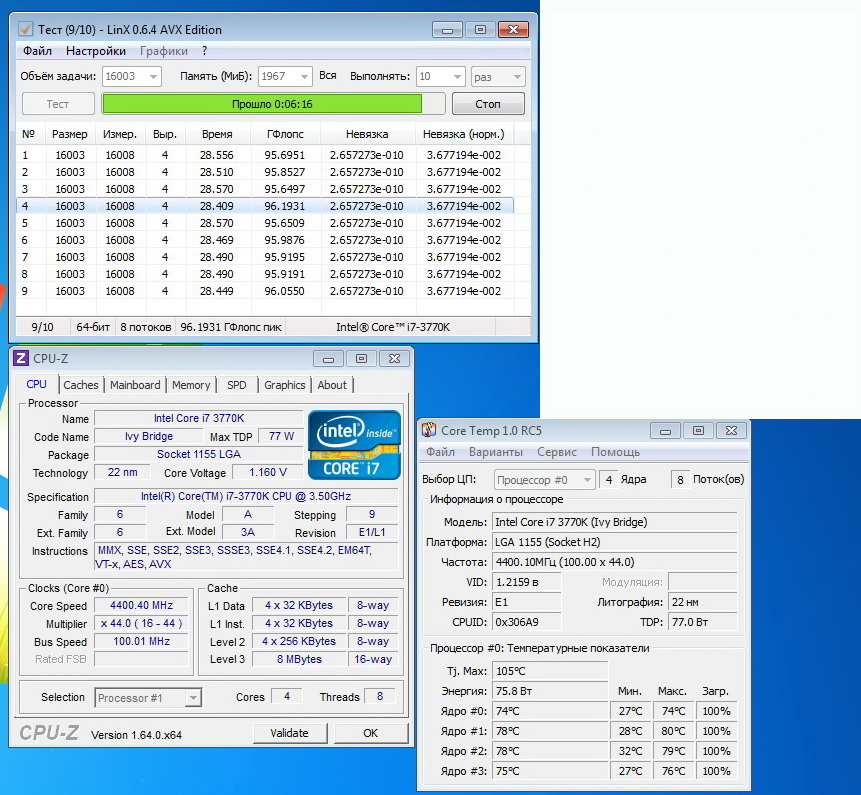Click the Энергия value 75.8 Вт

coord(550,691)
